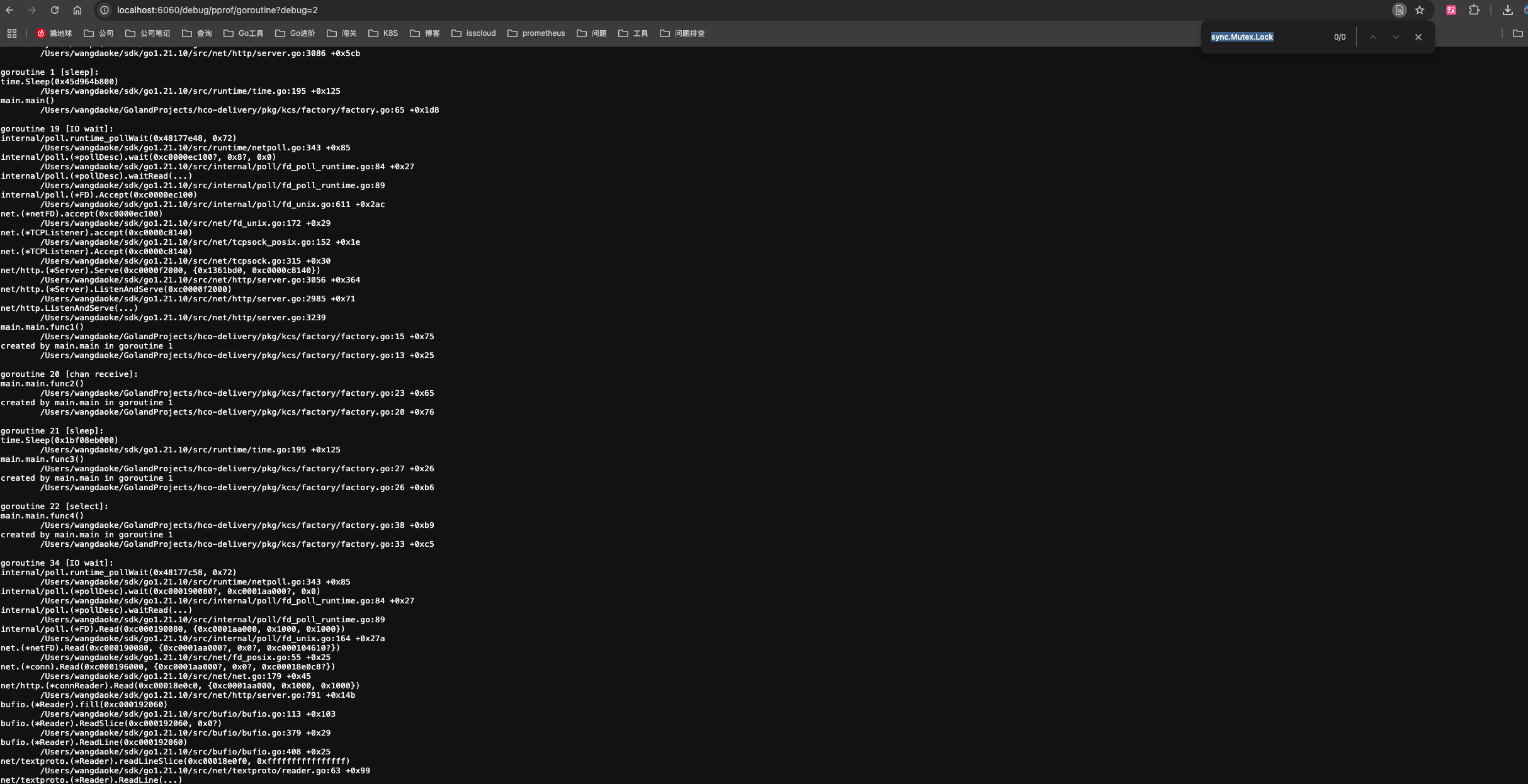Open the prometheus bookmark folder

pyautogui.click(x=536, y=33)
